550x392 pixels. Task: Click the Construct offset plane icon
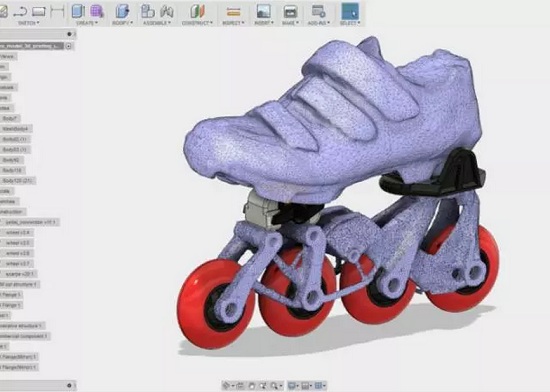click(x=197, y=12)
